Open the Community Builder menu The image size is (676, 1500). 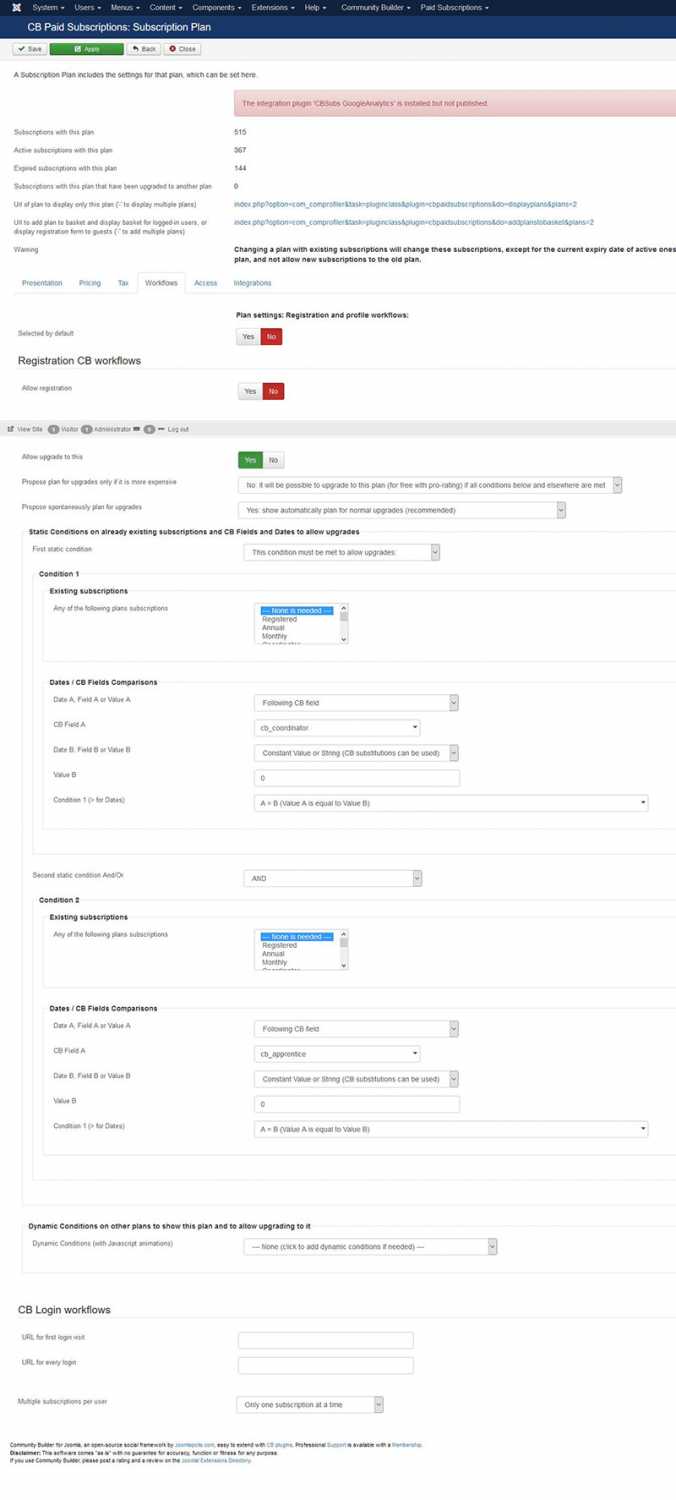coord(376,7)
